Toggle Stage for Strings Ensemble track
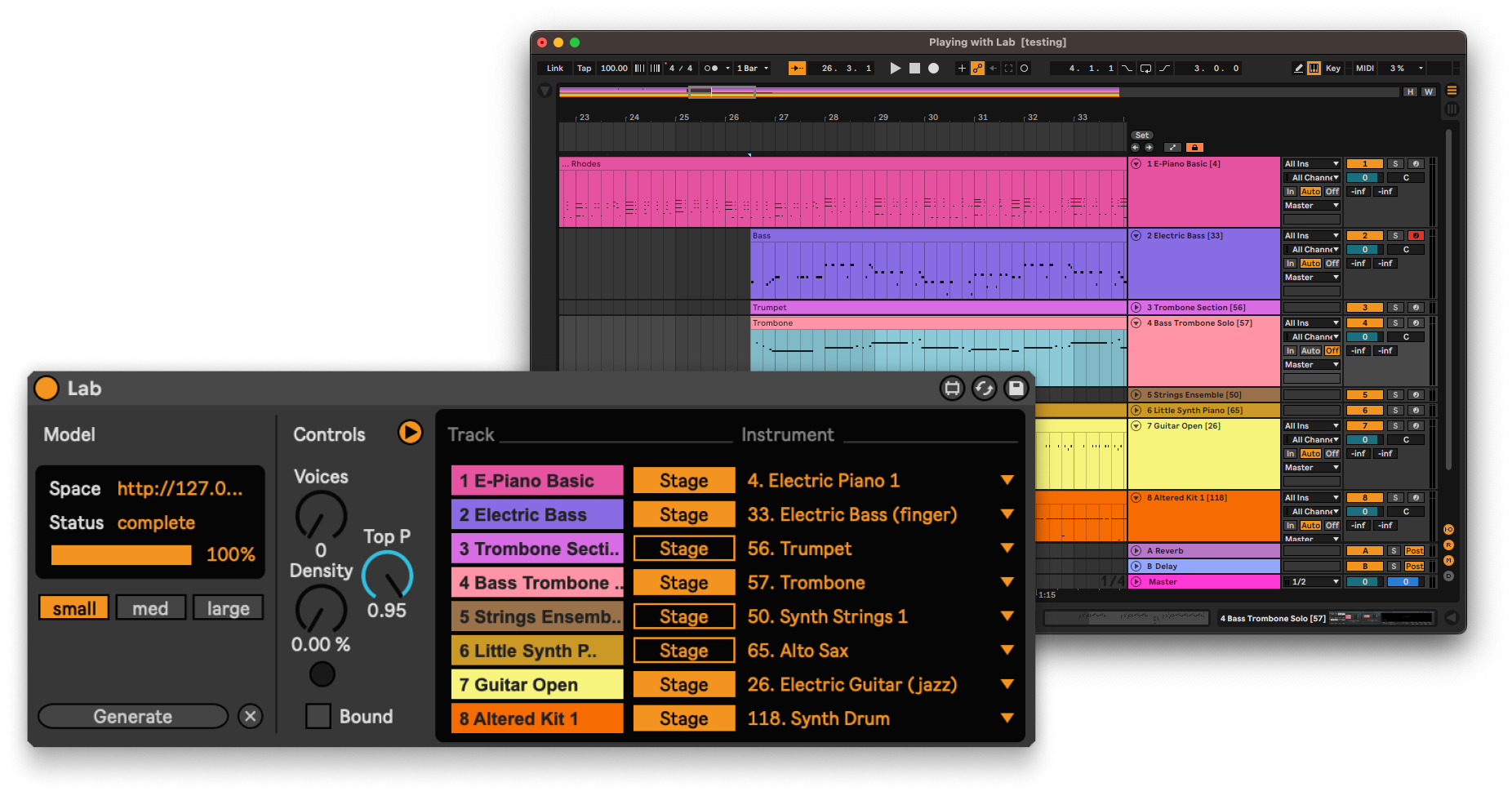1512x796 pixels. click(x=684, y=616)
